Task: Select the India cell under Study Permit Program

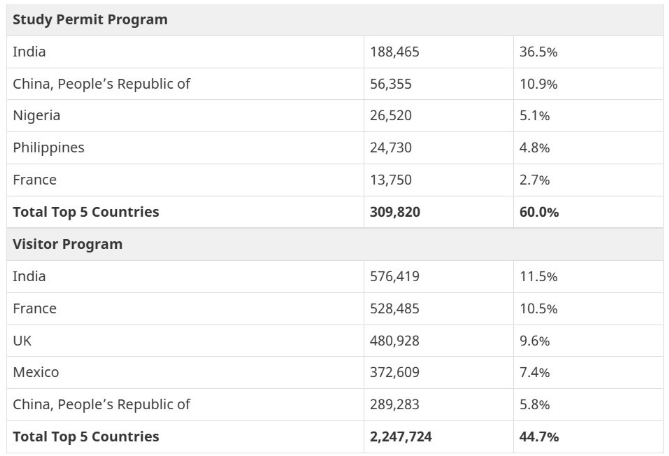Action: [30, 52]
